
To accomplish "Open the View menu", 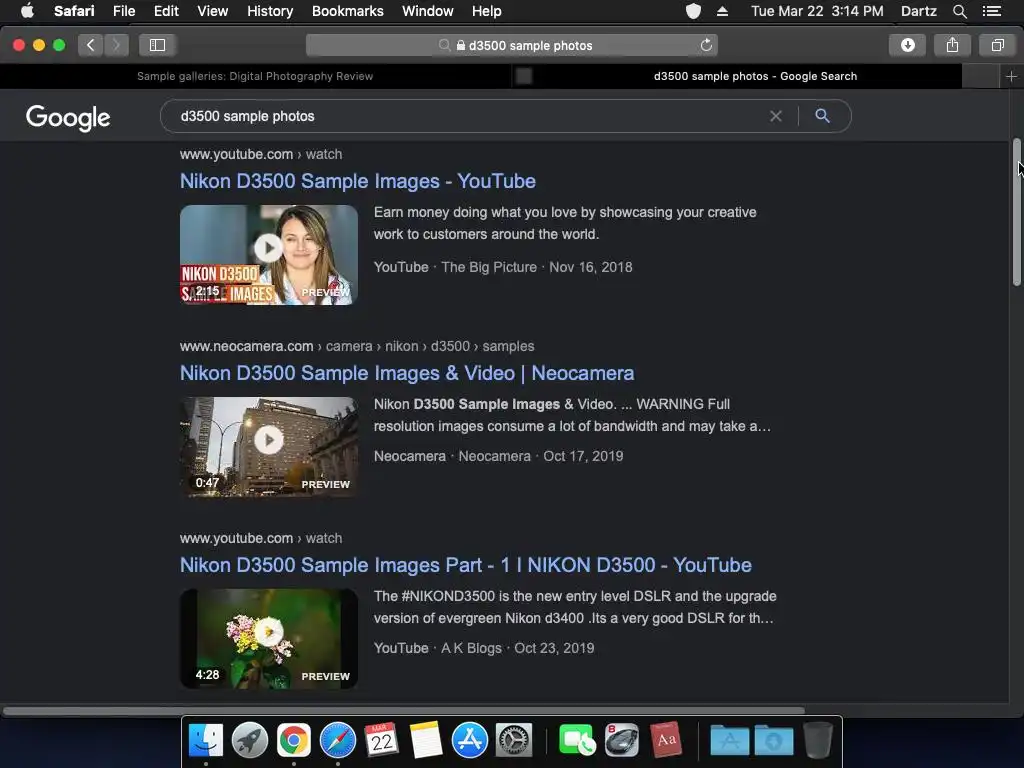I will [212, 11].
